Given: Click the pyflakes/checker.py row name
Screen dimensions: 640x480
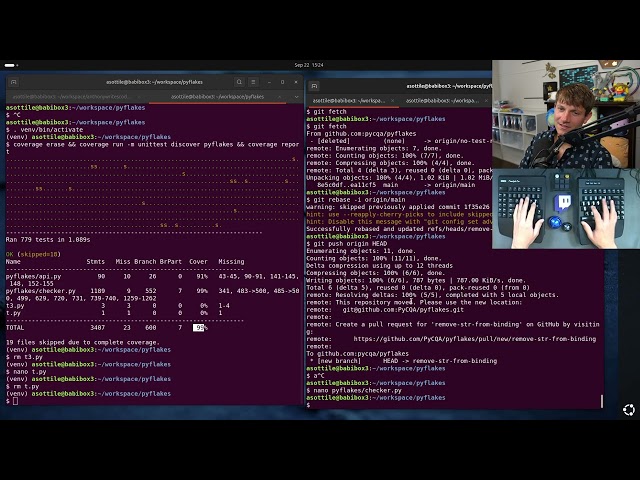Looking at the screenshot, I should (x=41, y=291).
